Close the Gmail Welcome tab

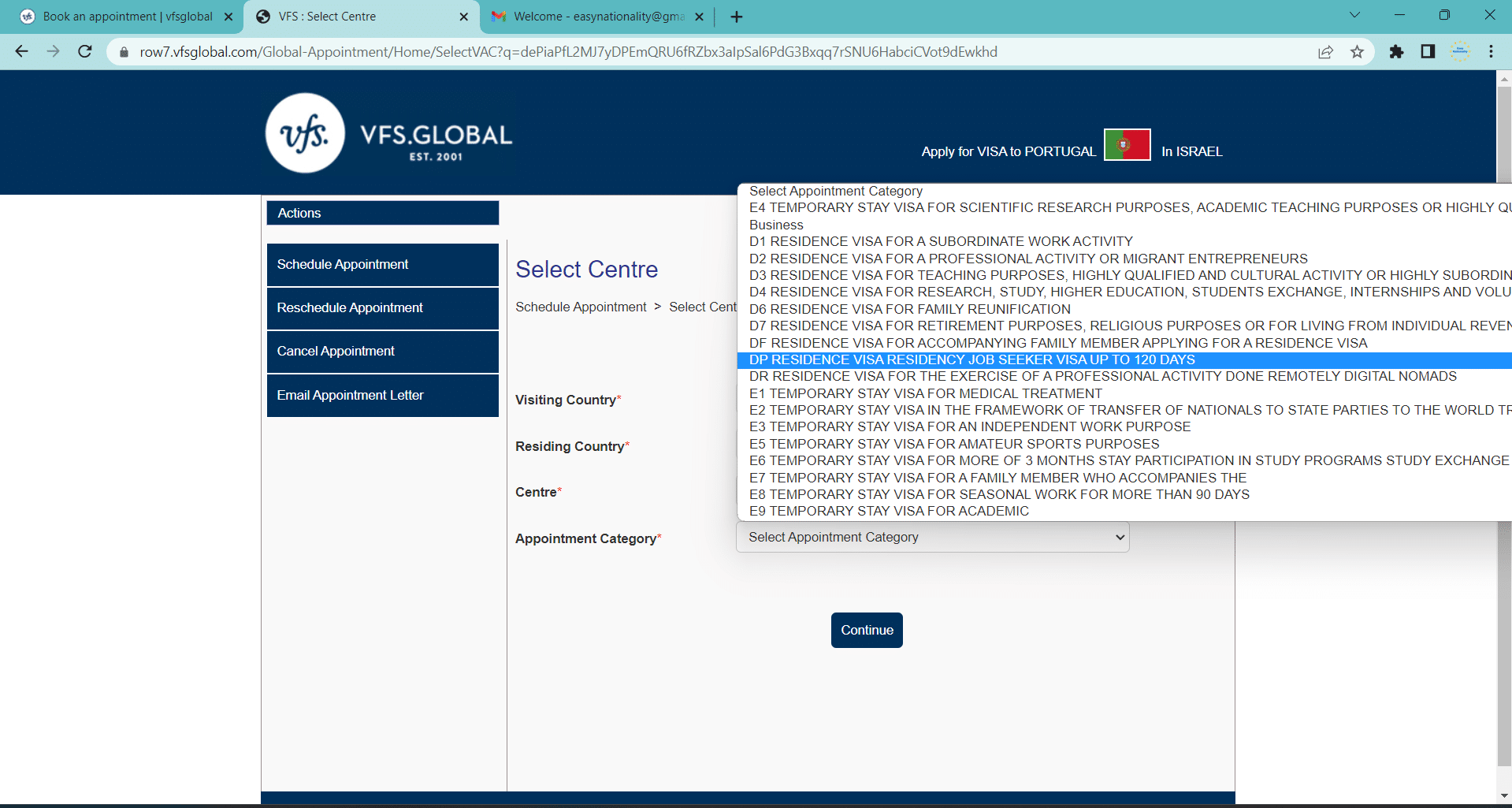[699, 17]
